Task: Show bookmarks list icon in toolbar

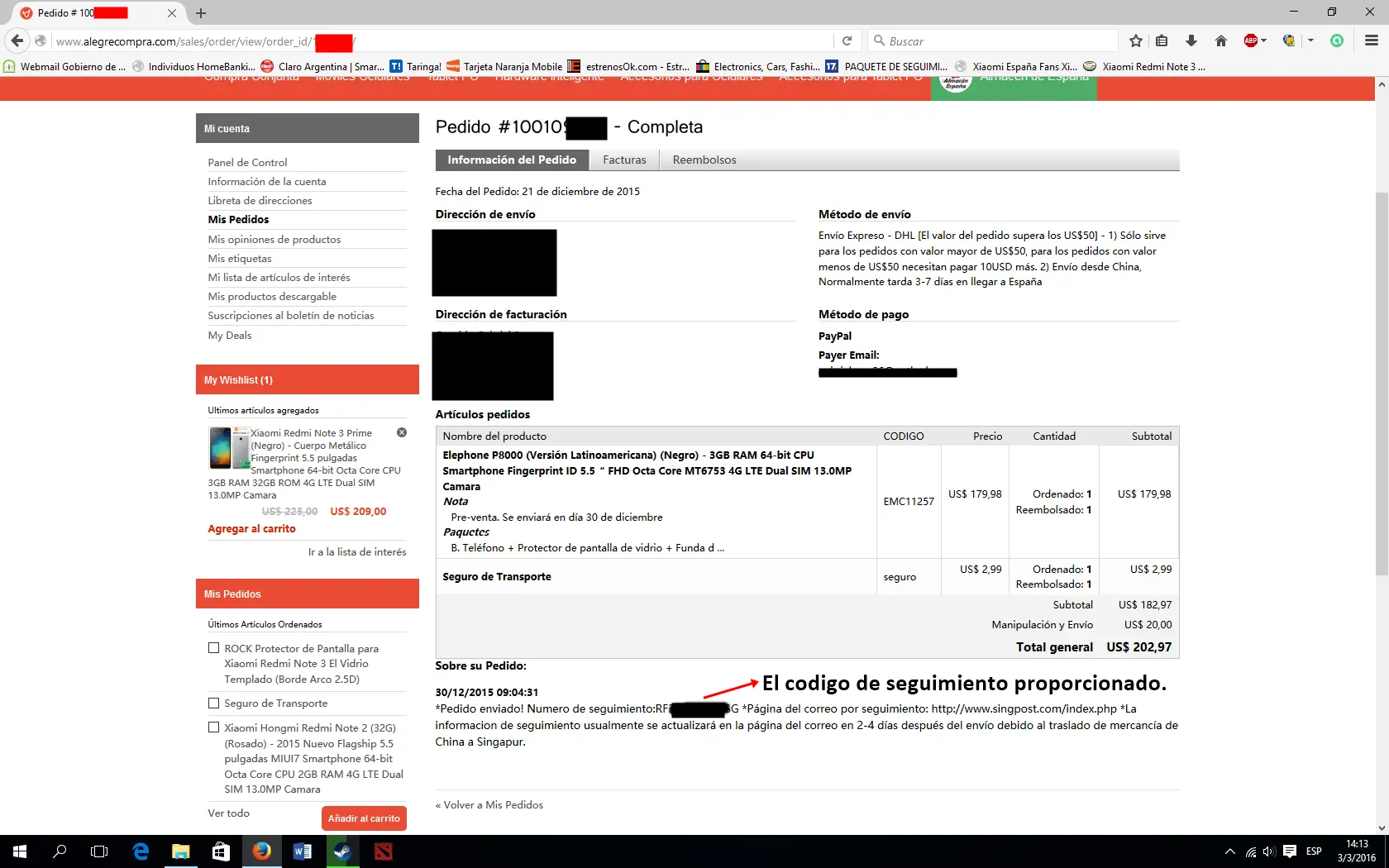Action: click(x=1162, y=41)
